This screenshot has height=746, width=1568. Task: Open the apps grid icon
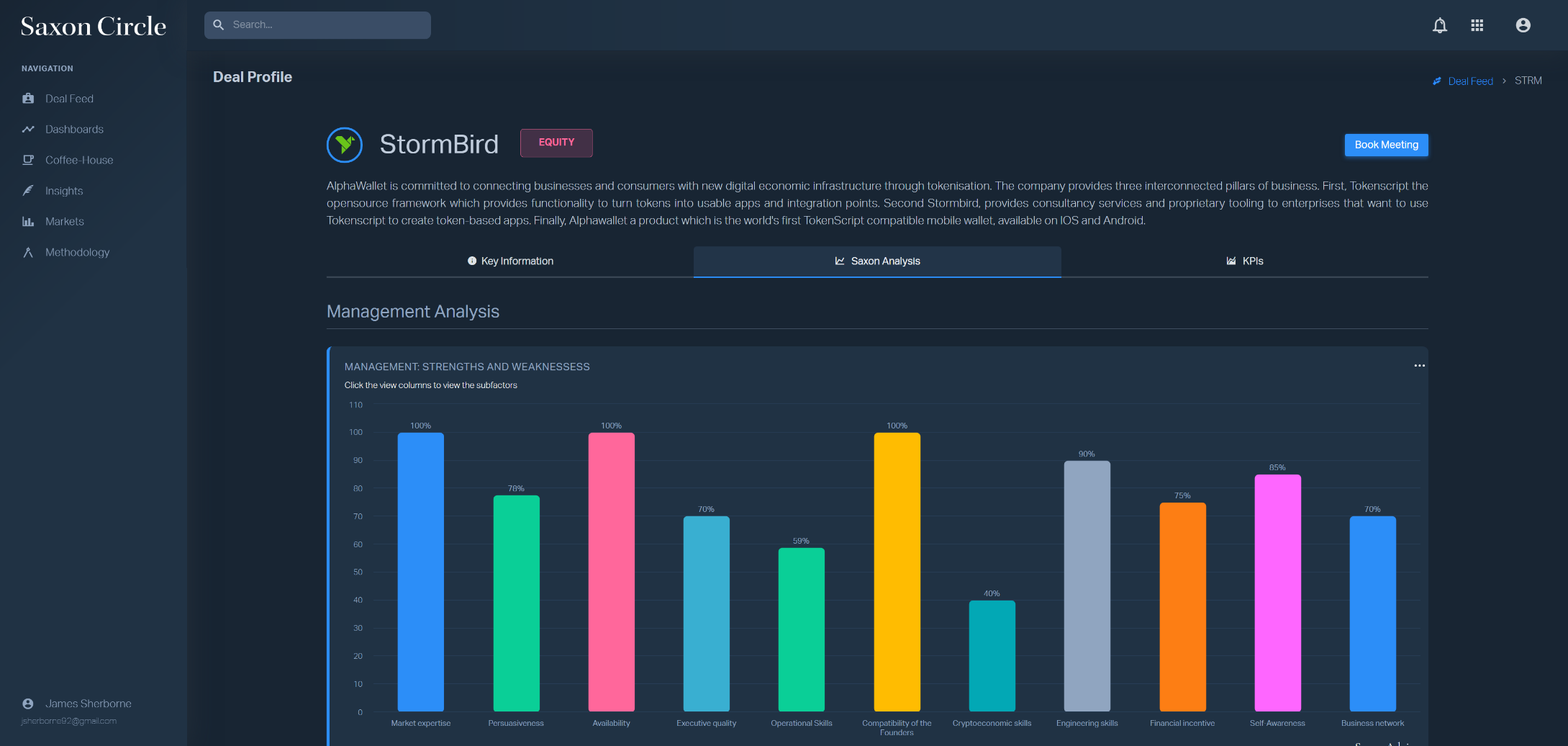(1477, 26)
